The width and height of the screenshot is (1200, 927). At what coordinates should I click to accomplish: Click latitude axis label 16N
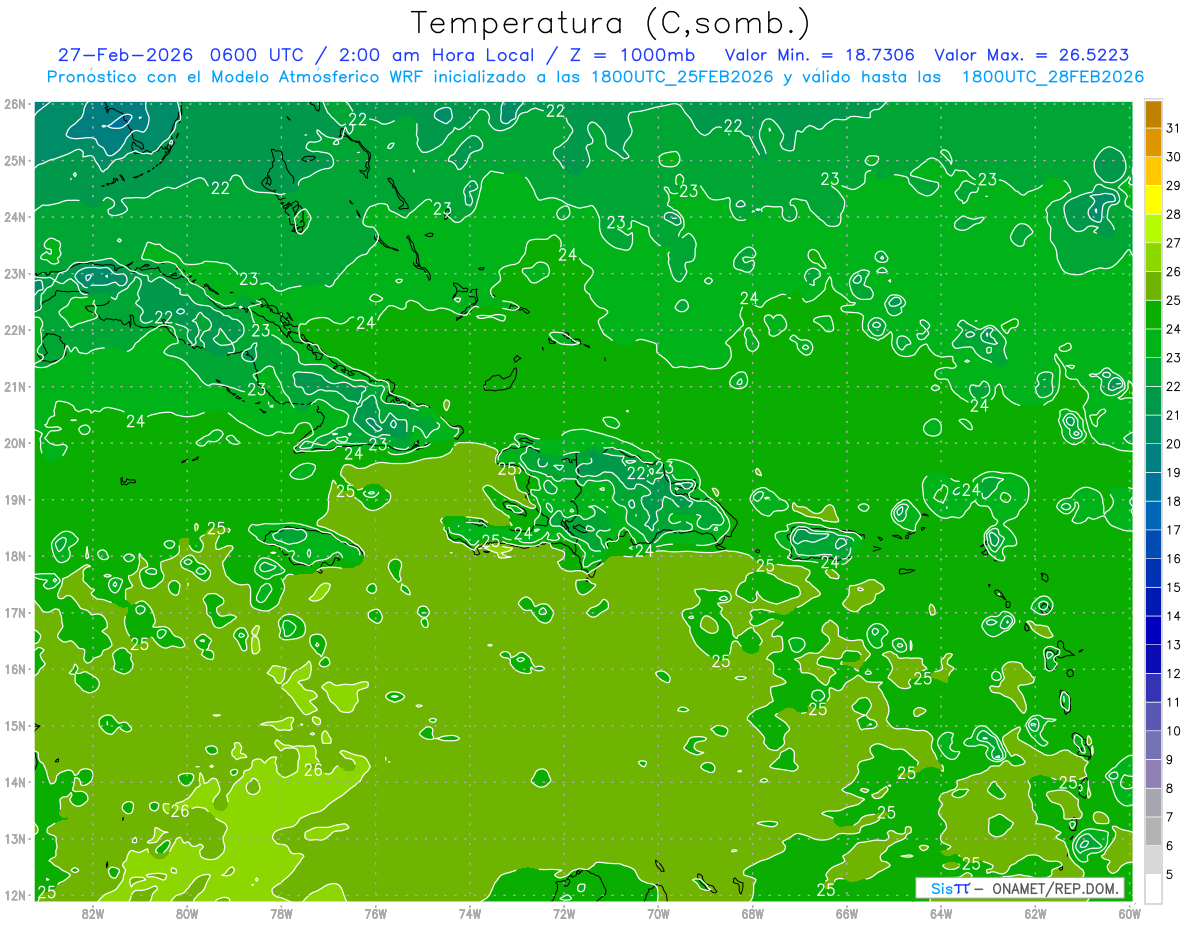pos(14,669)
